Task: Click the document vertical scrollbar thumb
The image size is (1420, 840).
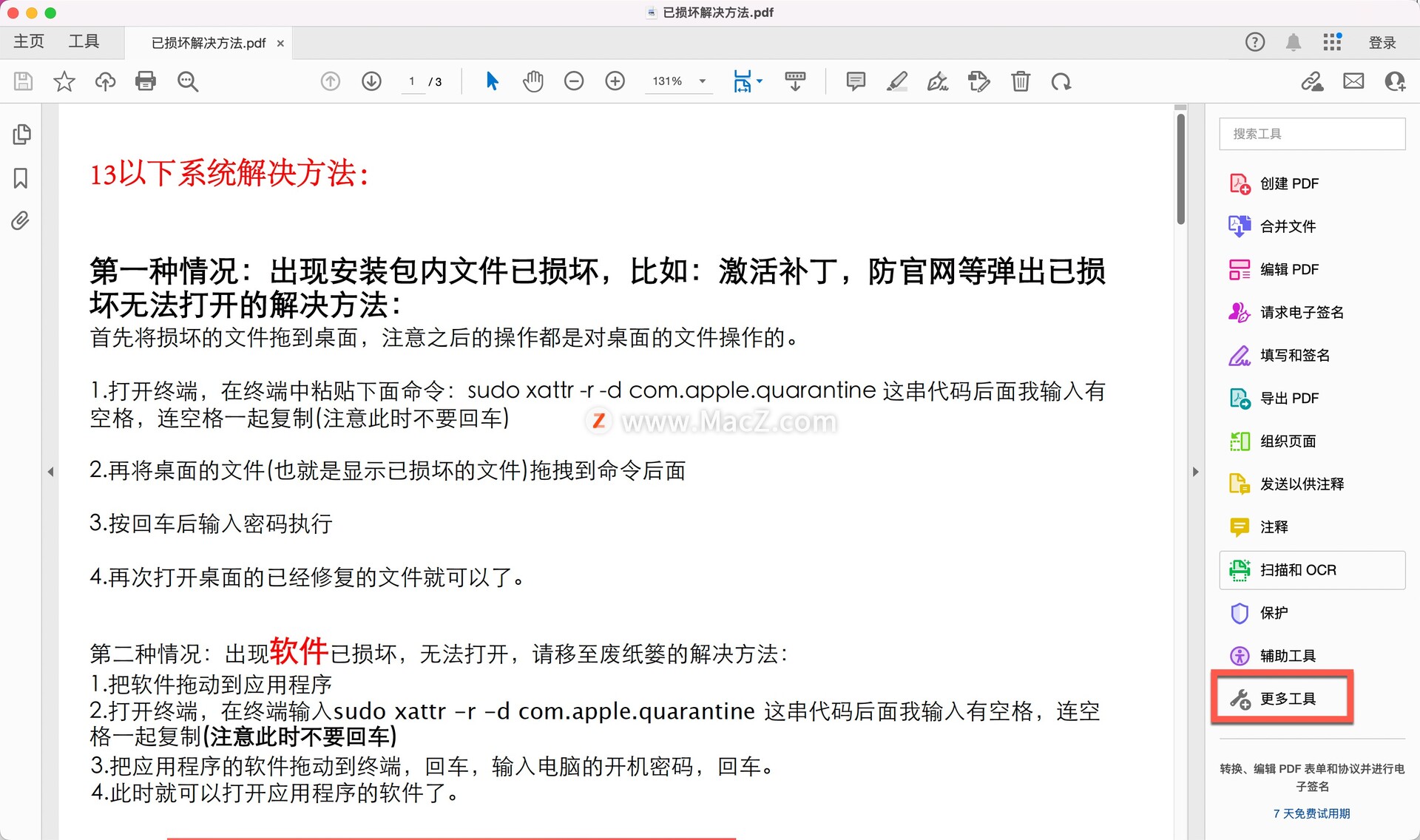Action: (1181, 168)
